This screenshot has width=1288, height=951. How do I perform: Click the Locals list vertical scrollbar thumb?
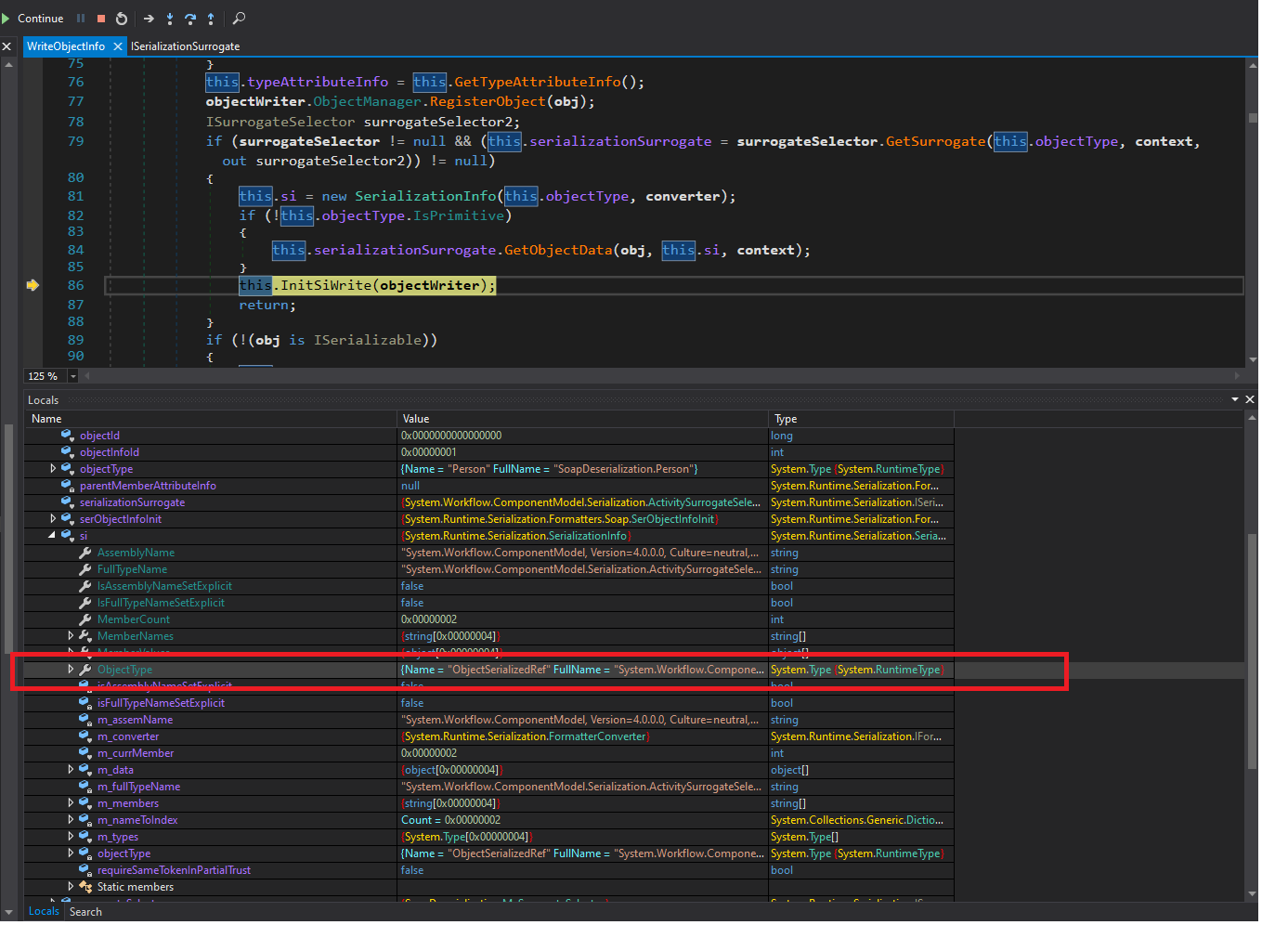[1252, 650]
